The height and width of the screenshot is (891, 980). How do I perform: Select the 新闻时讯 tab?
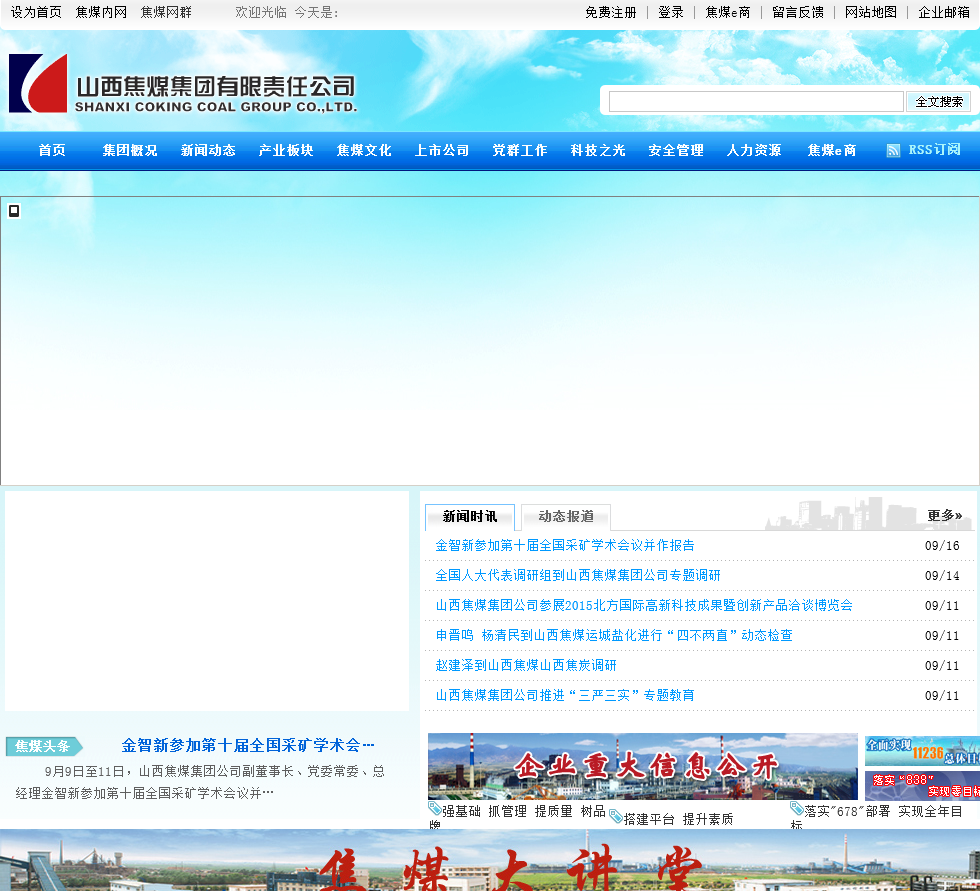click(470, 517)
